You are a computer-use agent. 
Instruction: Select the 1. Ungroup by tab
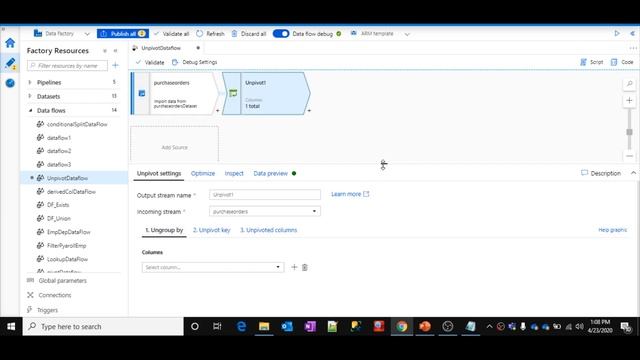(x=164, y=230)
